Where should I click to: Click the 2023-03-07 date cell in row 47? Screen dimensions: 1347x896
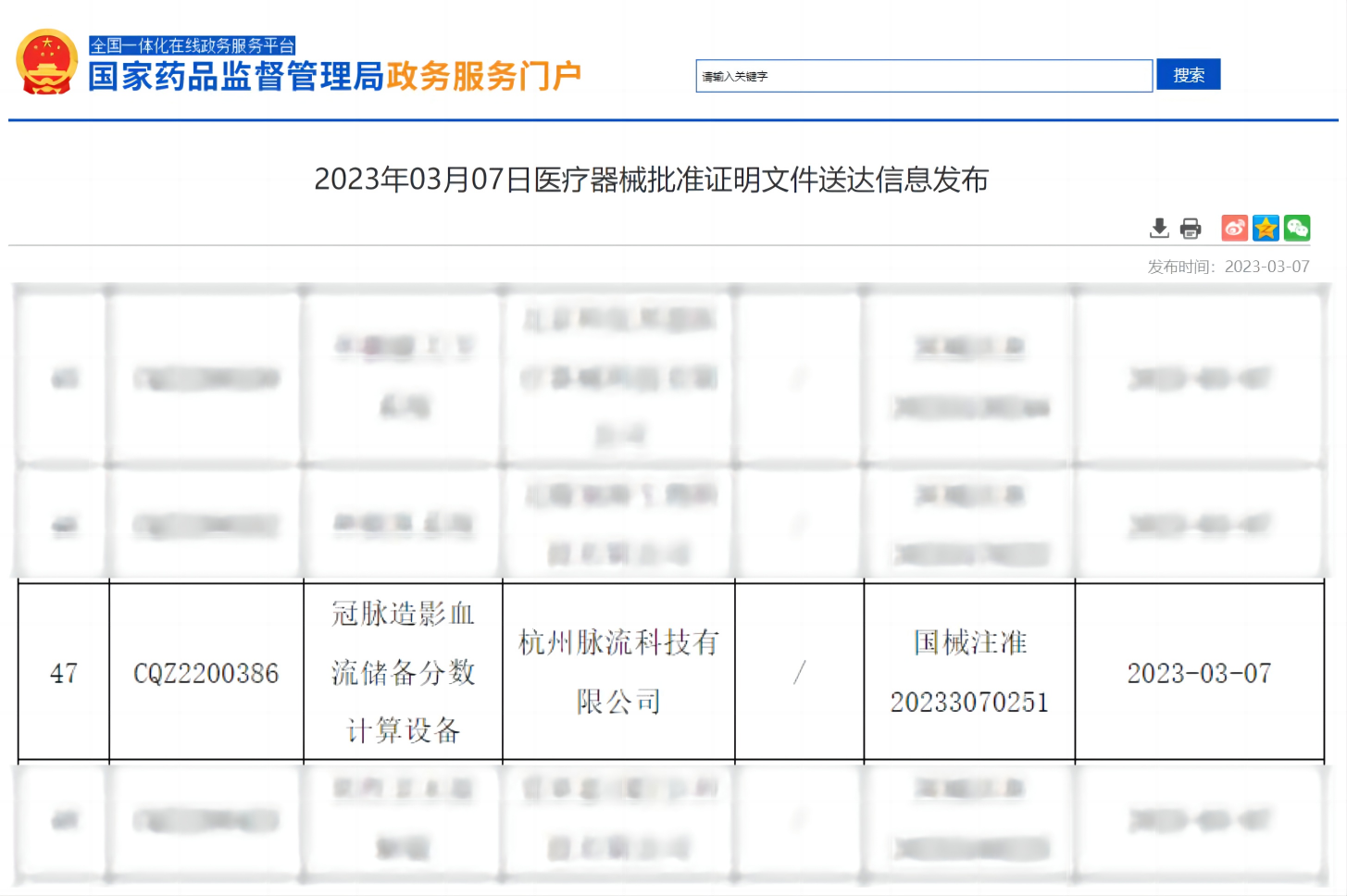(1199, 673)
